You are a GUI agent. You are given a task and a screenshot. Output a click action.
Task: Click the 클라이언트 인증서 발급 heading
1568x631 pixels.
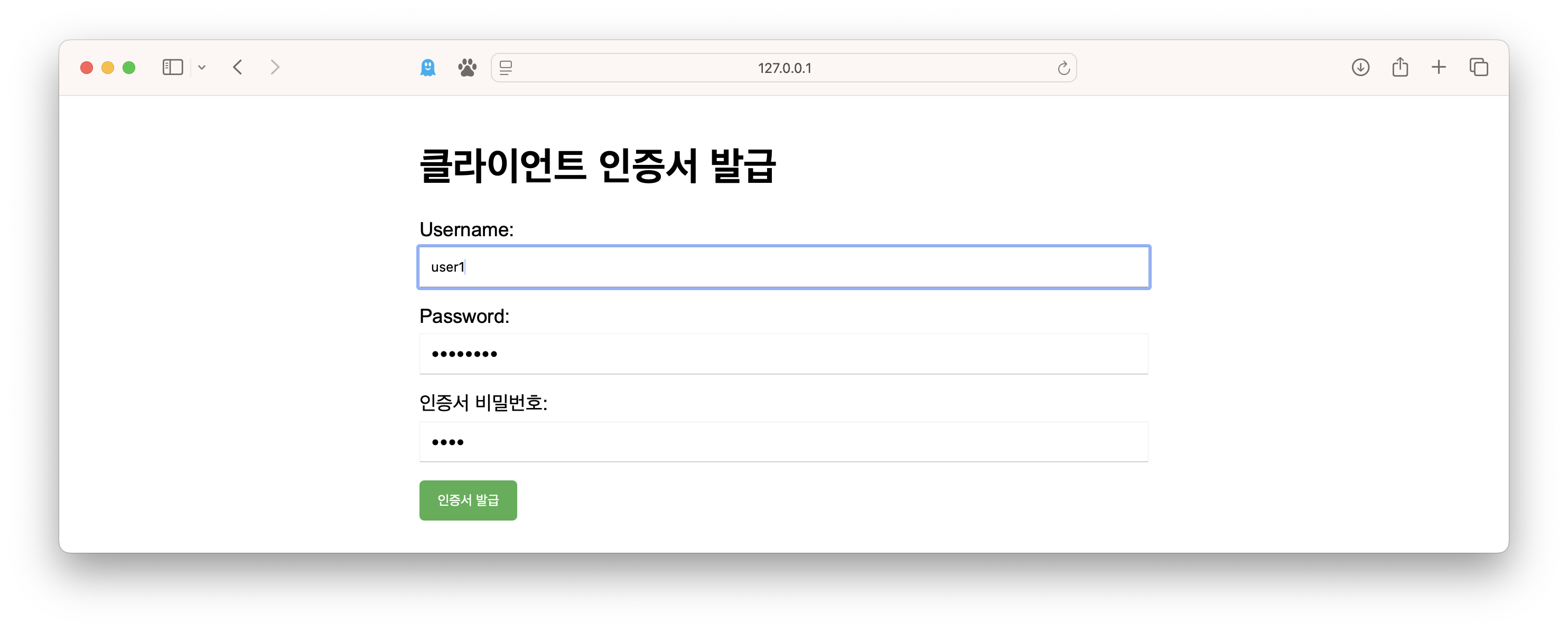pos(597,165)
